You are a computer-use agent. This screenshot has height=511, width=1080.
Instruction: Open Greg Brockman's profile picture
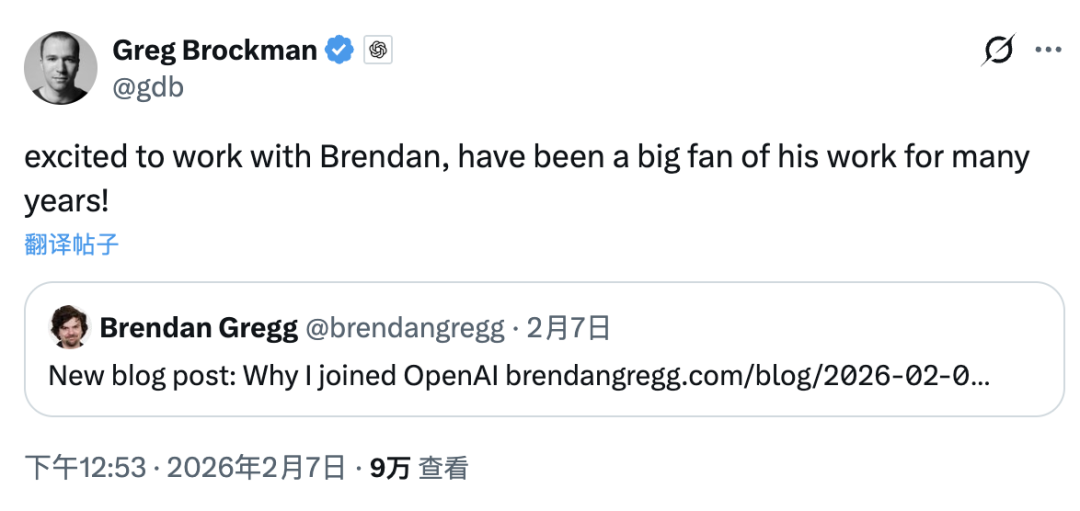pos(61,67)
